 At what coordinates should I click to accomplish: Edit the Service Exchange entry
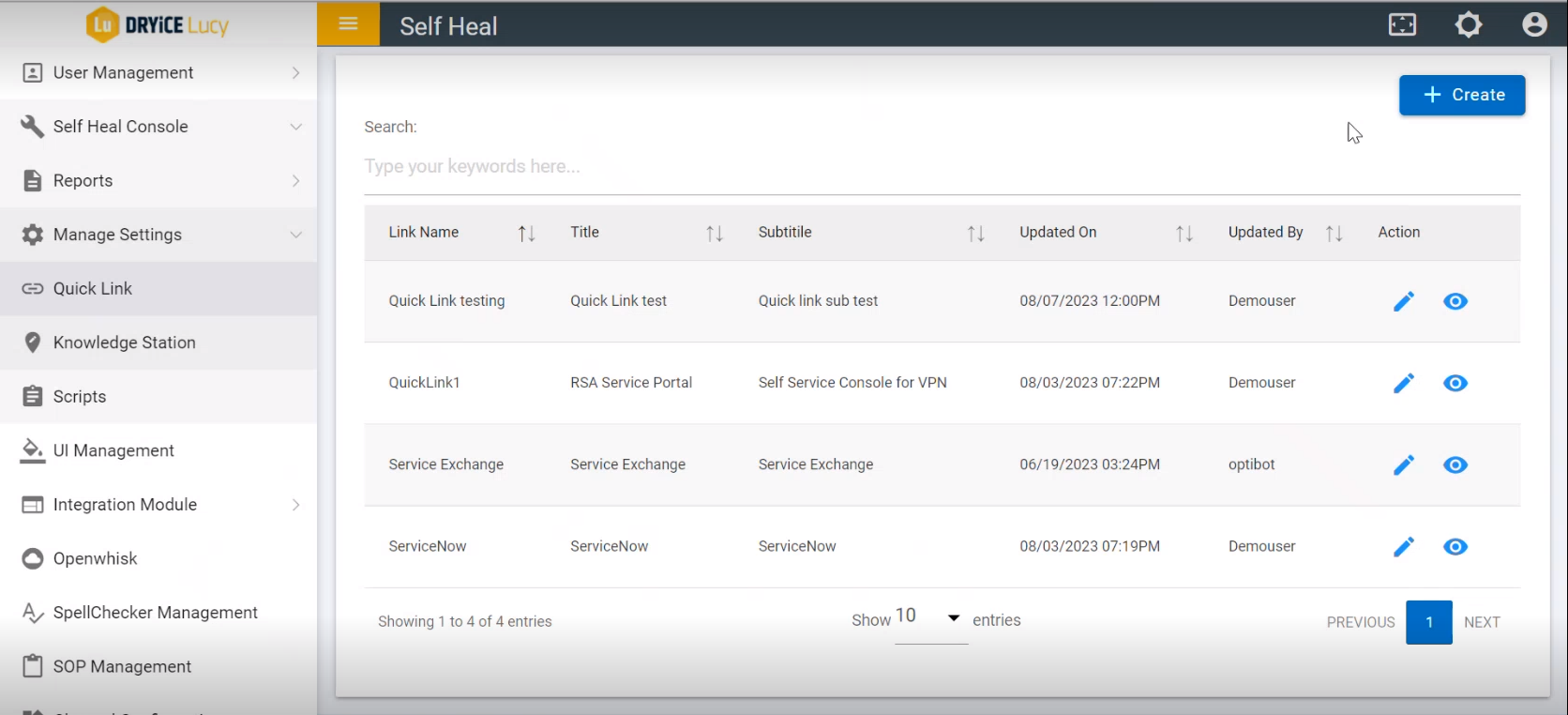point(1403,465)
